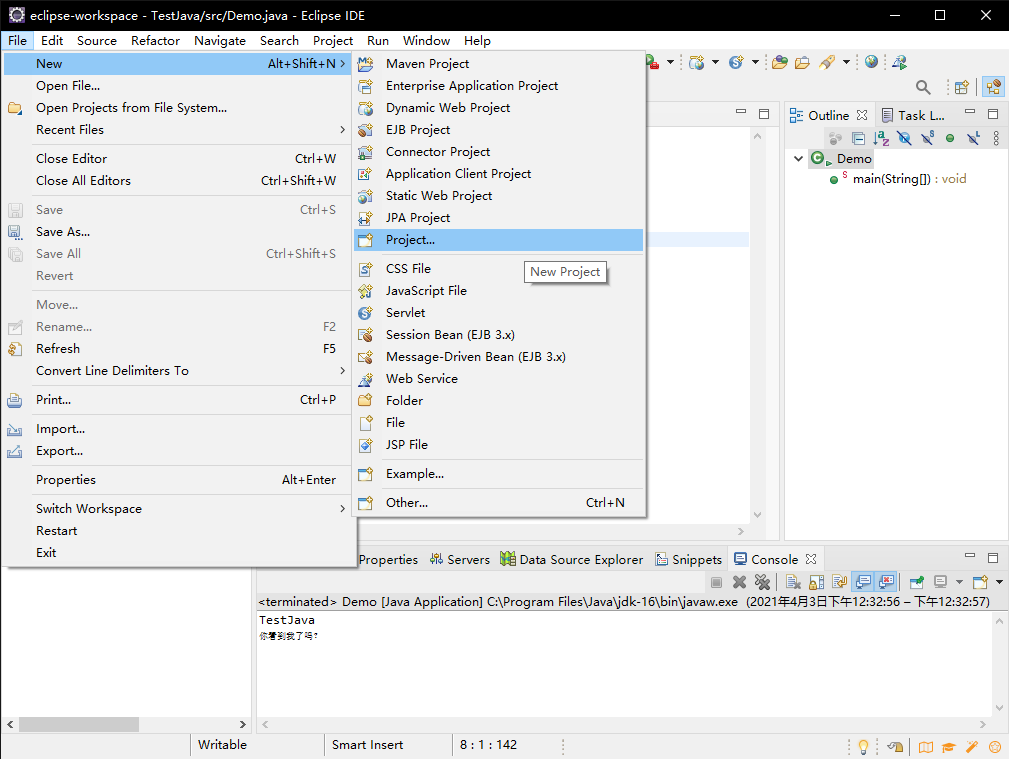Screen dimensions: 1009x759
Task: Click the Open Console icon
Action: (x=980, y=582)
